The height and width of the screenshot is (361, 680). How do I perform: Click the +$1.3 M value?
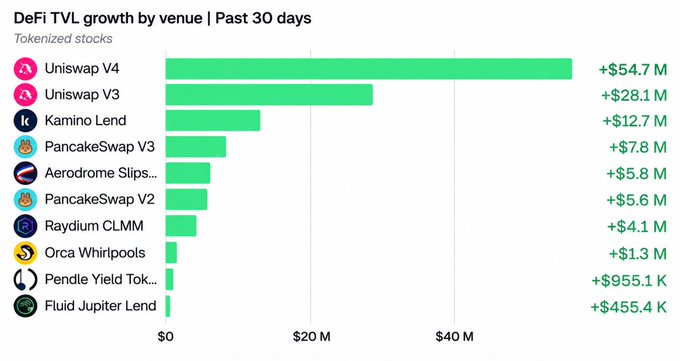tap(638, 254)
